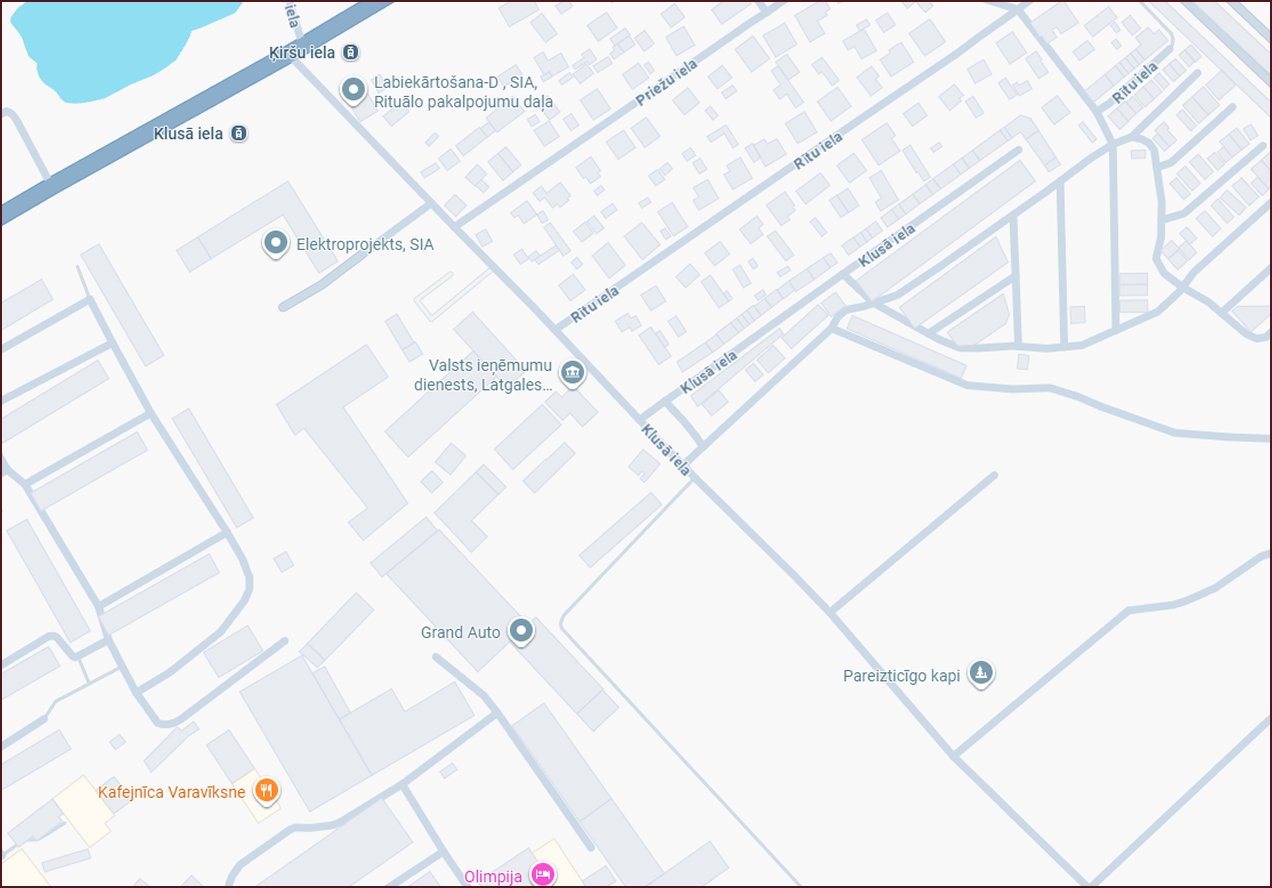Select the Valsts ieņēmumu dienests government icon
This screenshot has height=888, width=1272.
tap(573, 374)
